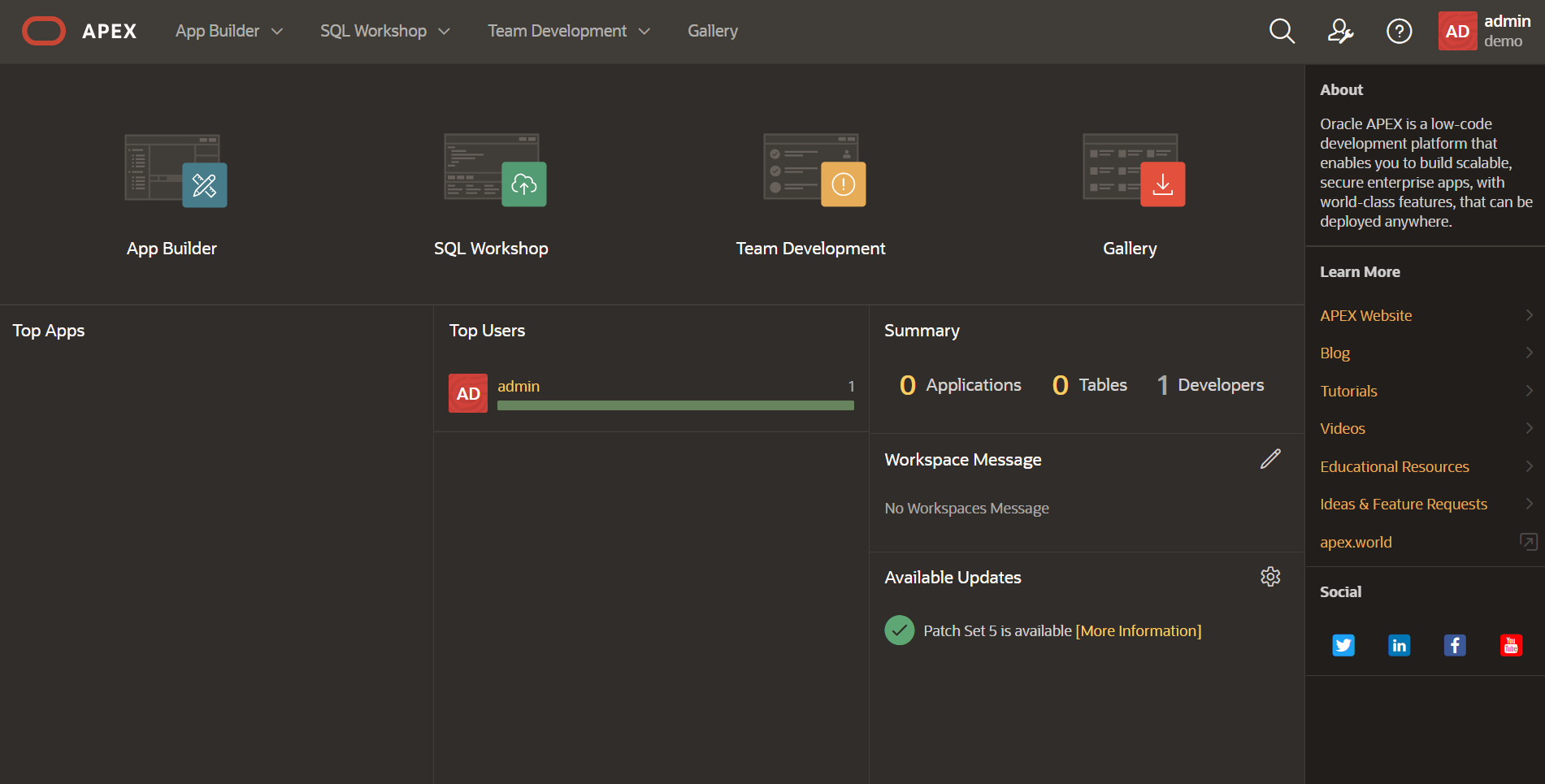Click the 'No Workspaces Message' text
This screenshot has width=1545, height=784.
(x=966, y=508)
